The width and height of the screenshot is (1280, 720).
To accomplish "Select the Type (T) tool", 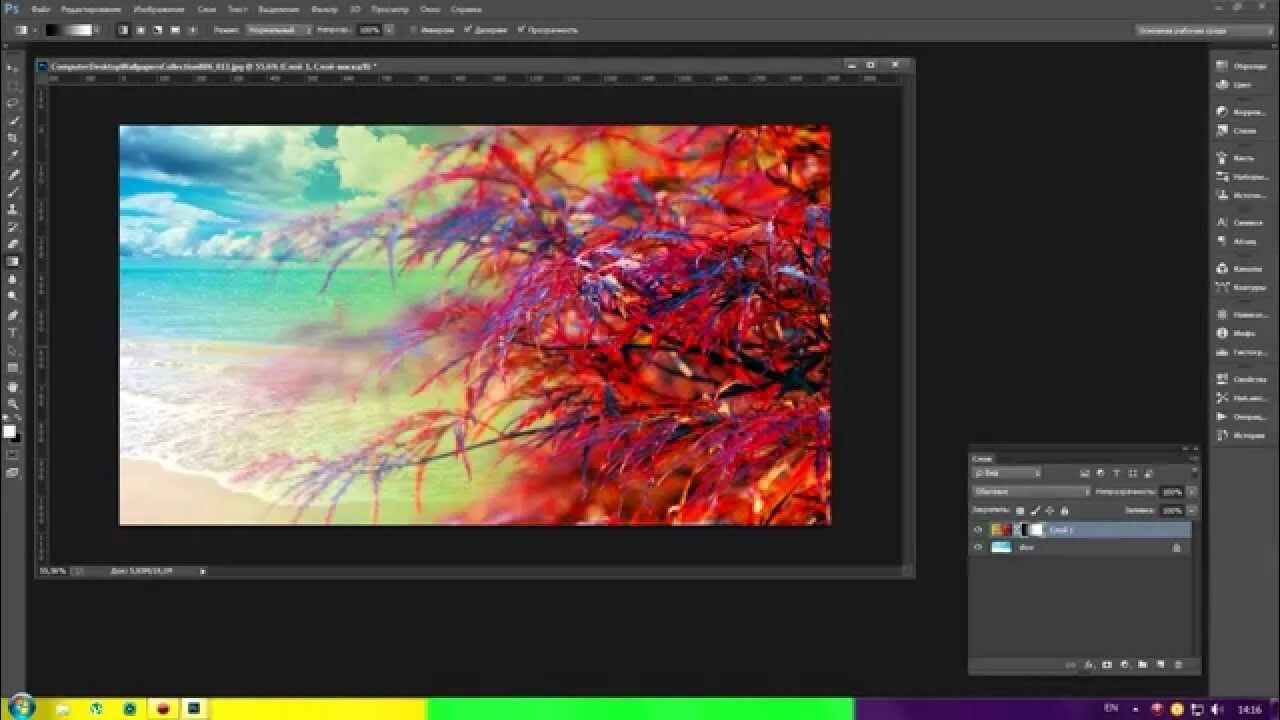I will (13, 332).
